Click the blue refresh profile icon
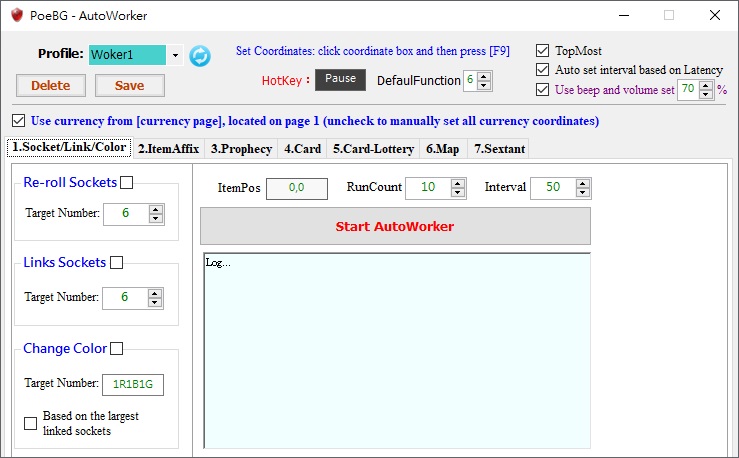This screenshot has height=458, width=739. (200, 56)
